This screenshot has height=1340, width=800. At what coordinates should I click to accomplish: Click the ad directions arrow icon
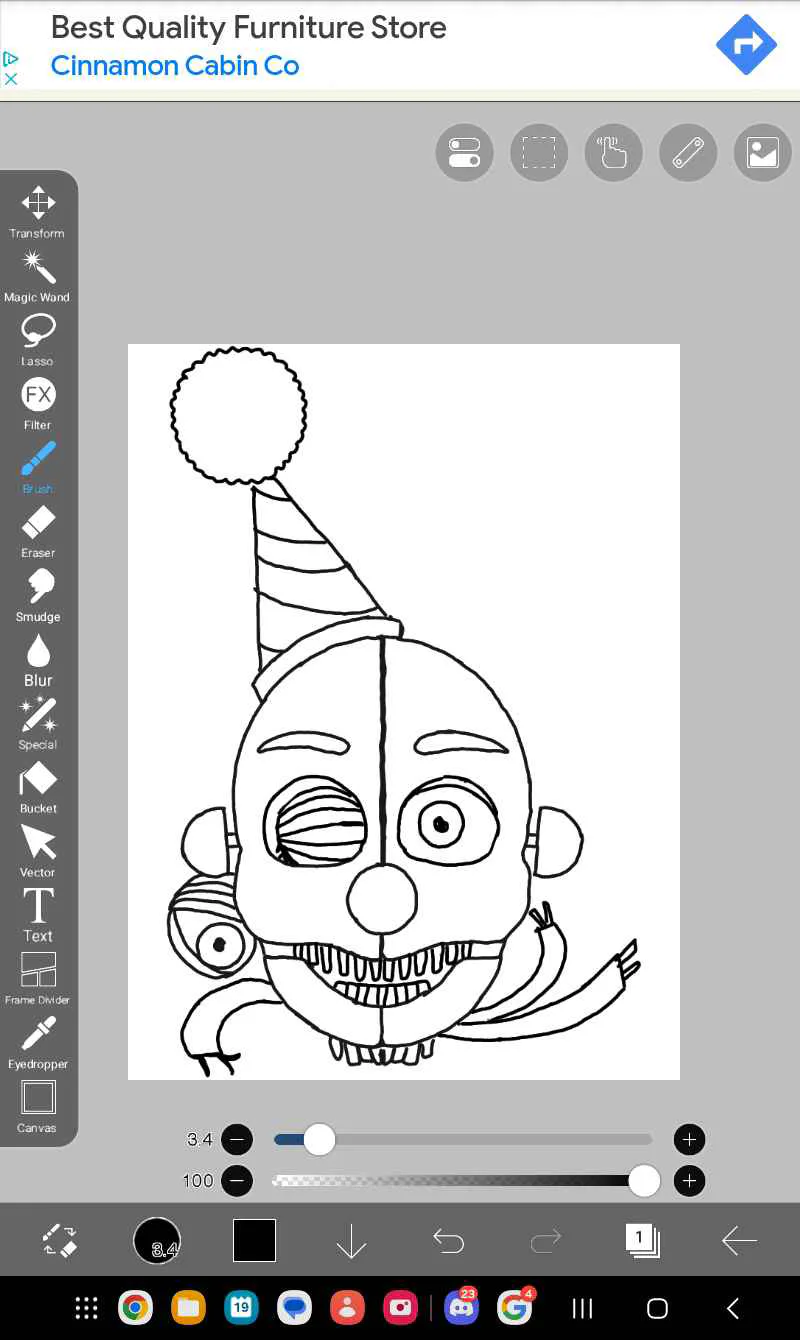point(747,44)
